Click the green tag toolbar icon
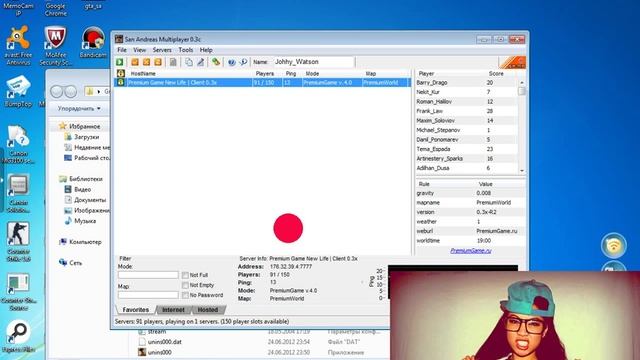 [x=216, y=62]
